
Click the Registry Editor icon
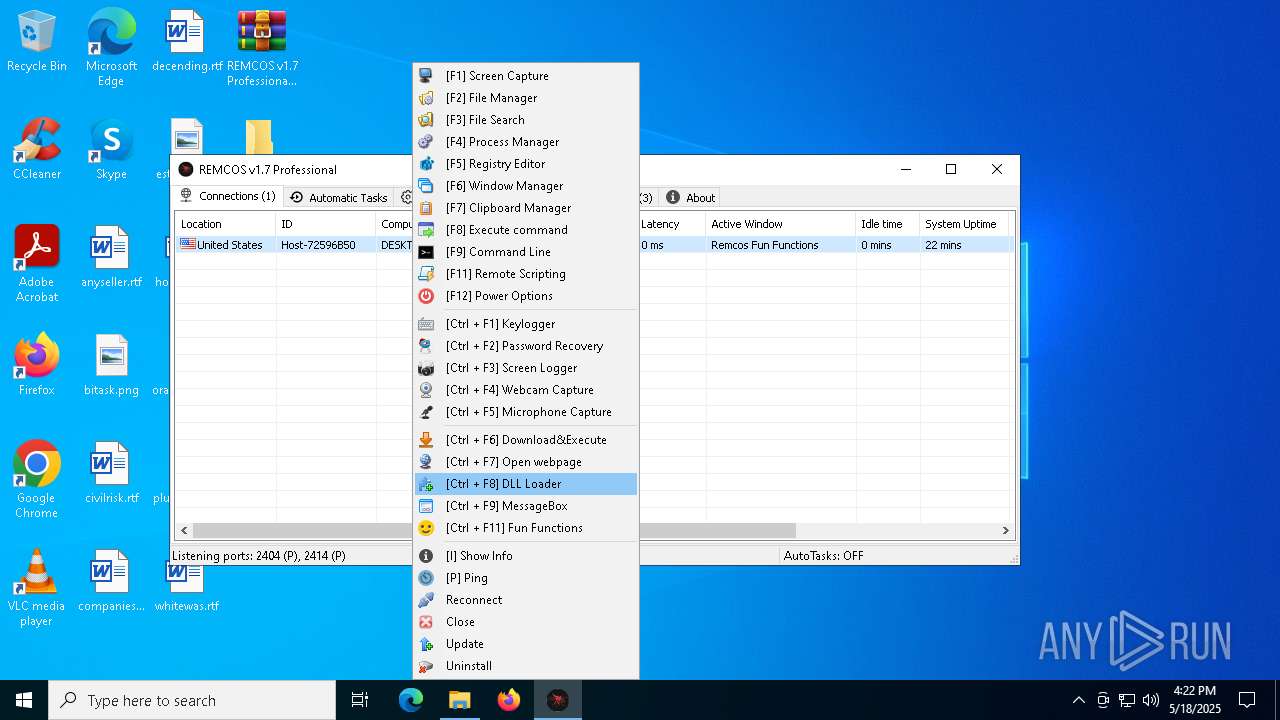click(426, 164)
